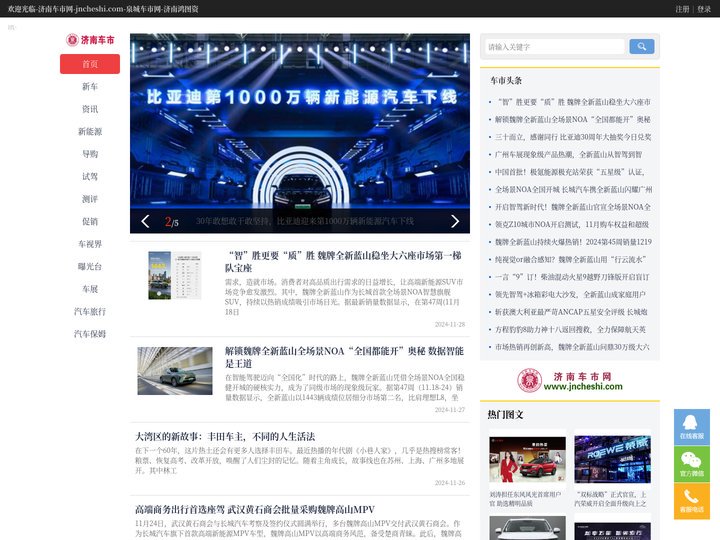Viewport: 720px width, 540px height.
Task: Open 在线客服 QQ floating icon
Action: click(x=692, y=427)
